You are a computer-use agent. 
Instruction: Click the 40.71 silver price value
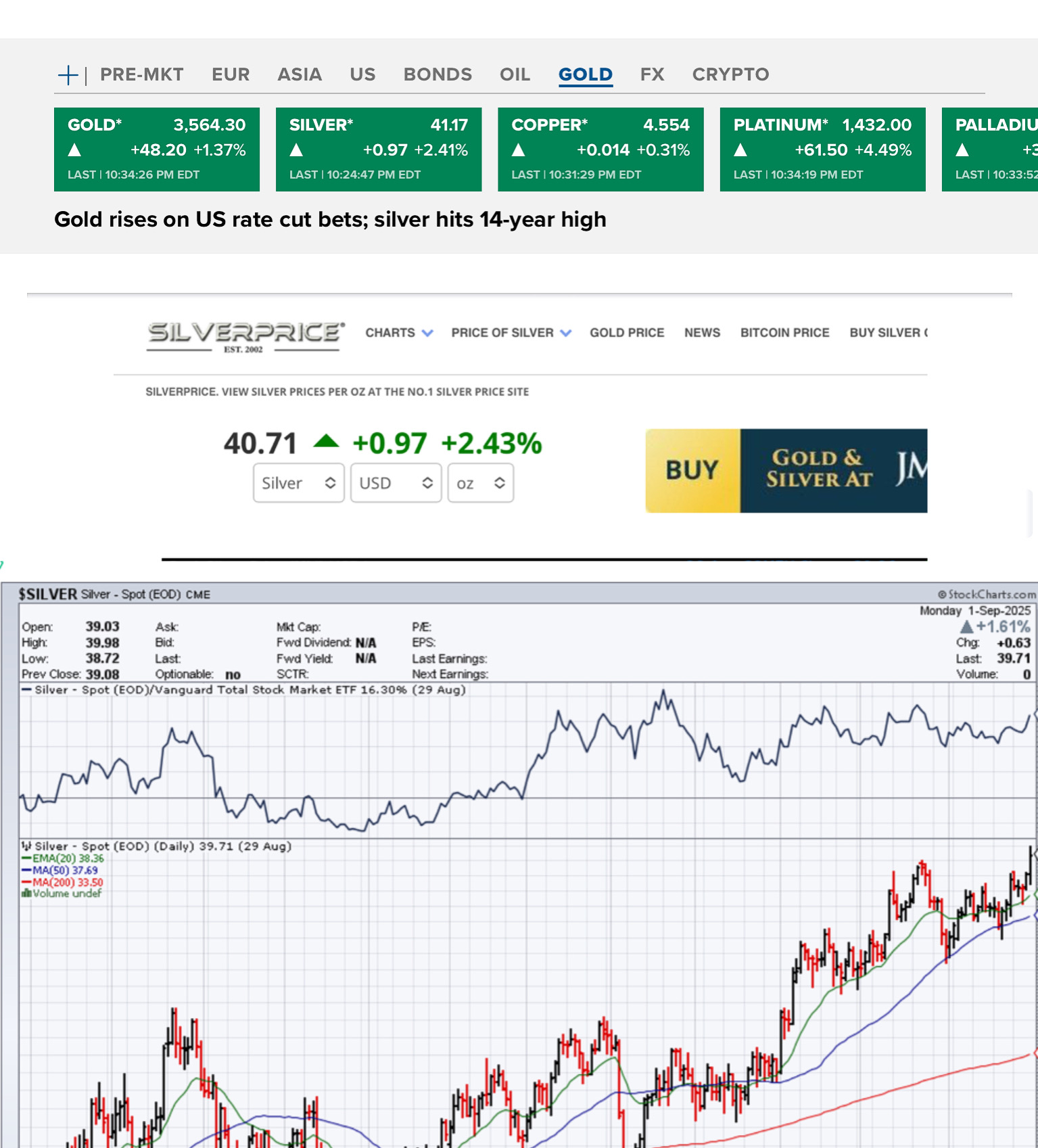click(260, 444)
